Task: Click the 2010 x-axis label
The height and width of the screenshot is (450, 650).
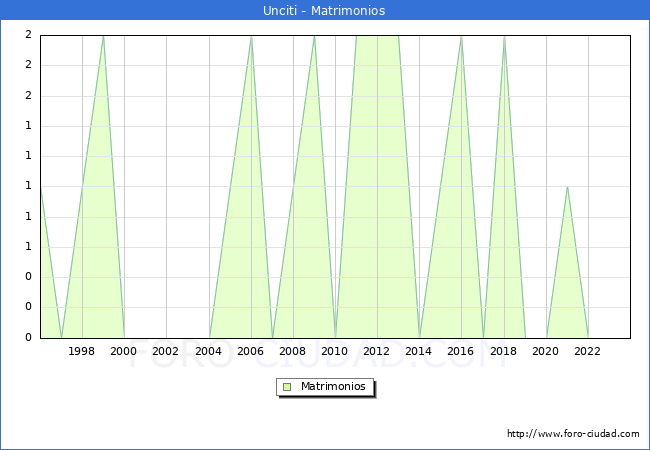Action: tap(335, 351)
